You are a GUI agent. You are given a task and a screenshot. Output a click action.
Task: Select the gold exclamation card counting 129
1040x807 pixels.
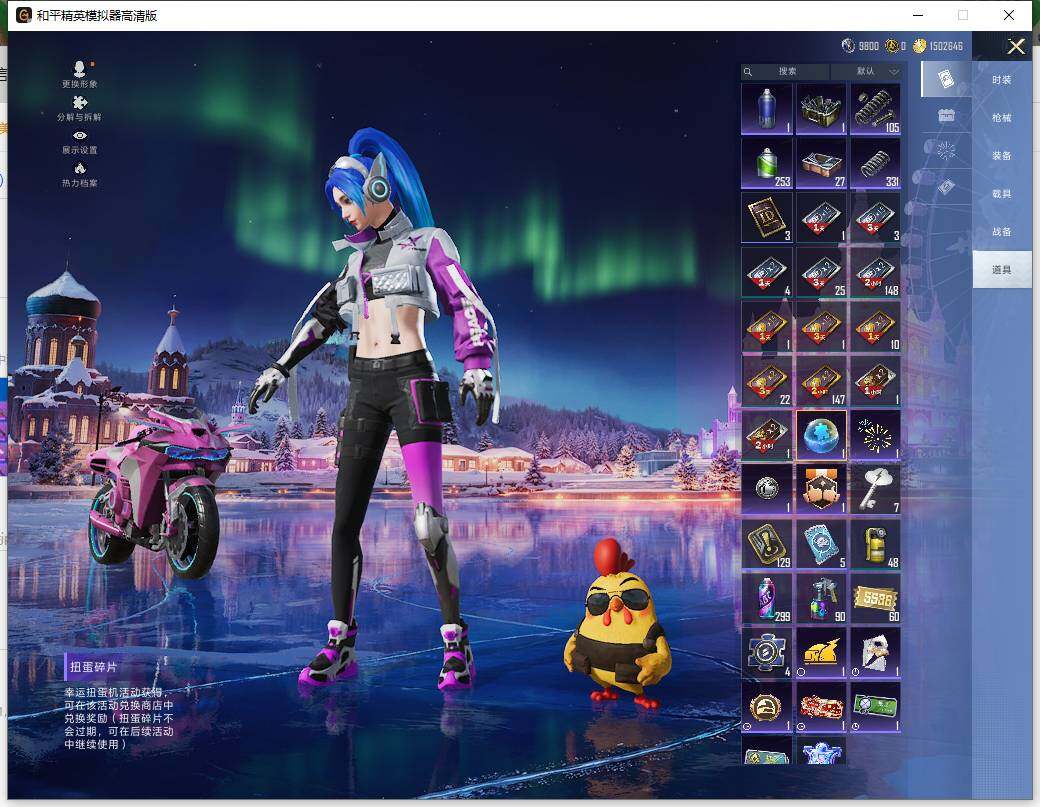pyautogui.click(x=767, y=544)
